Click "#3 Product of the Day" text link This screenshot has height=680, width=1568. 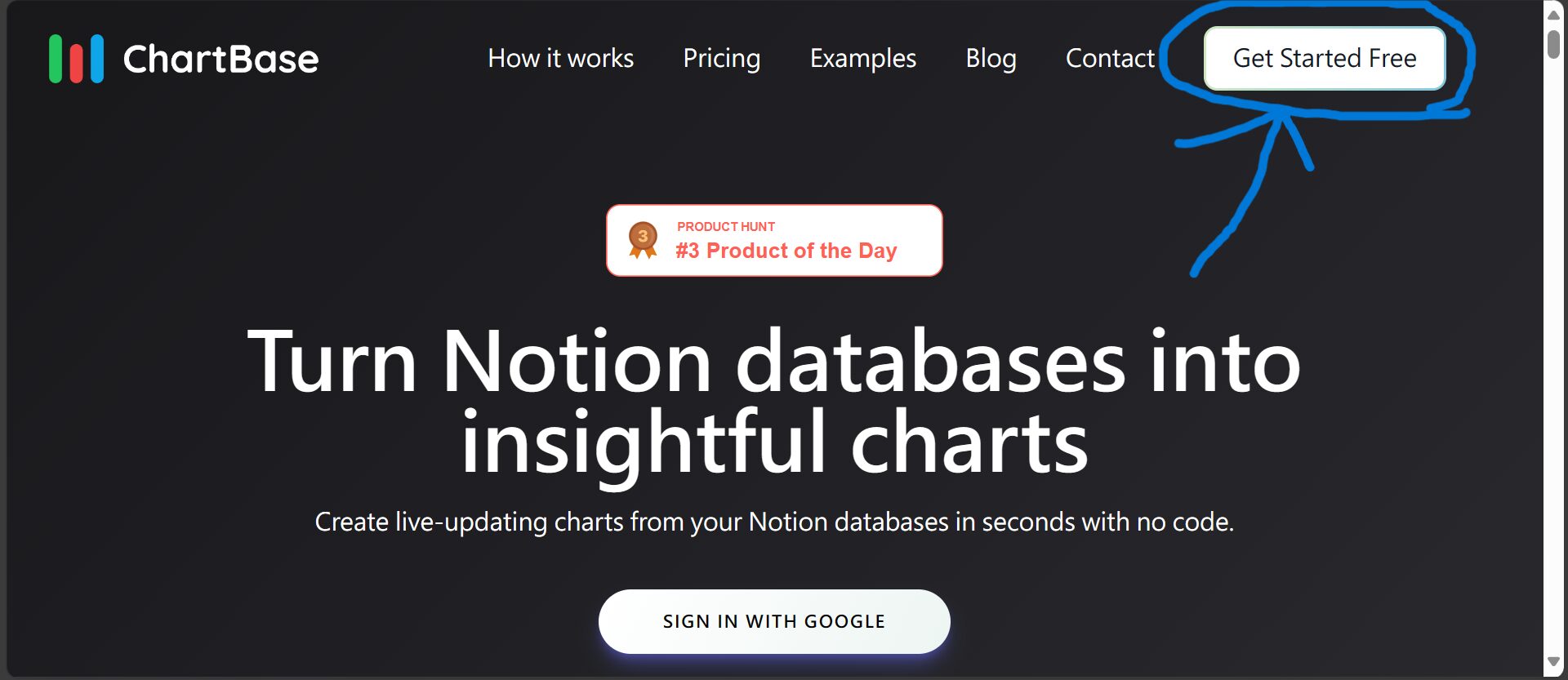point(784,251)
